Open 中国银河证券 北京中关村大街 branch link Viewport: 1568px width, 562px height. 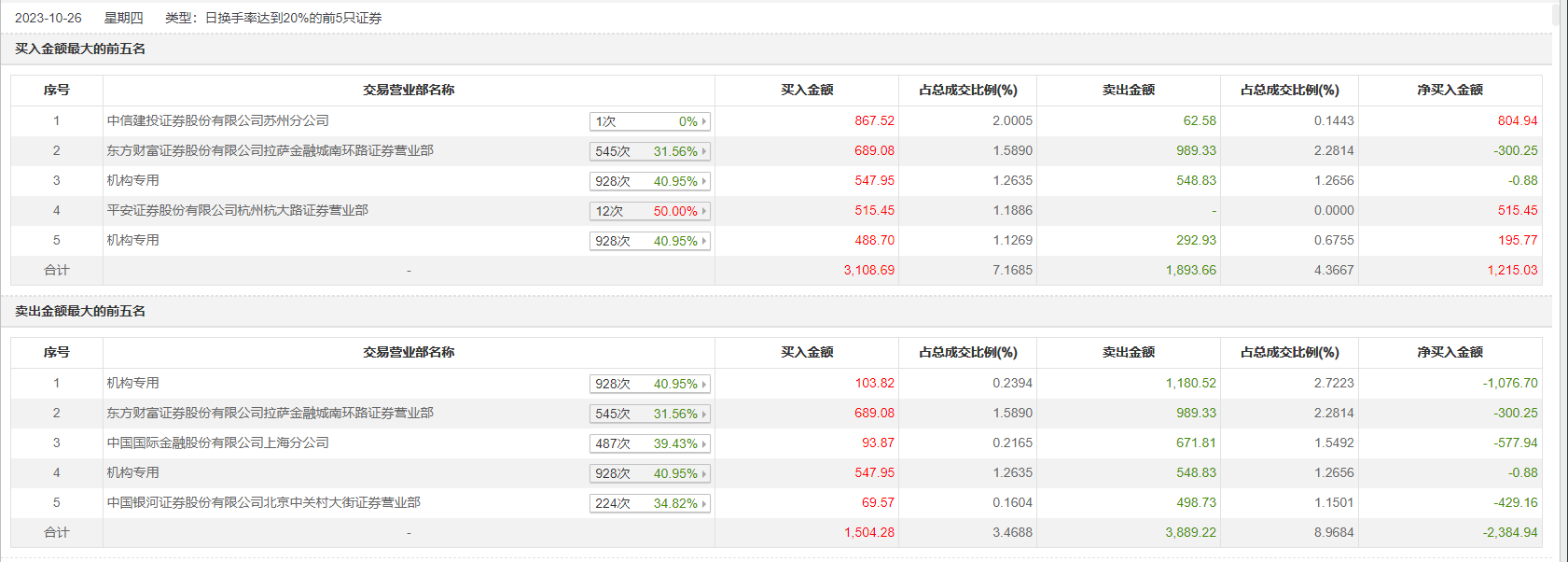click(263, 502)
